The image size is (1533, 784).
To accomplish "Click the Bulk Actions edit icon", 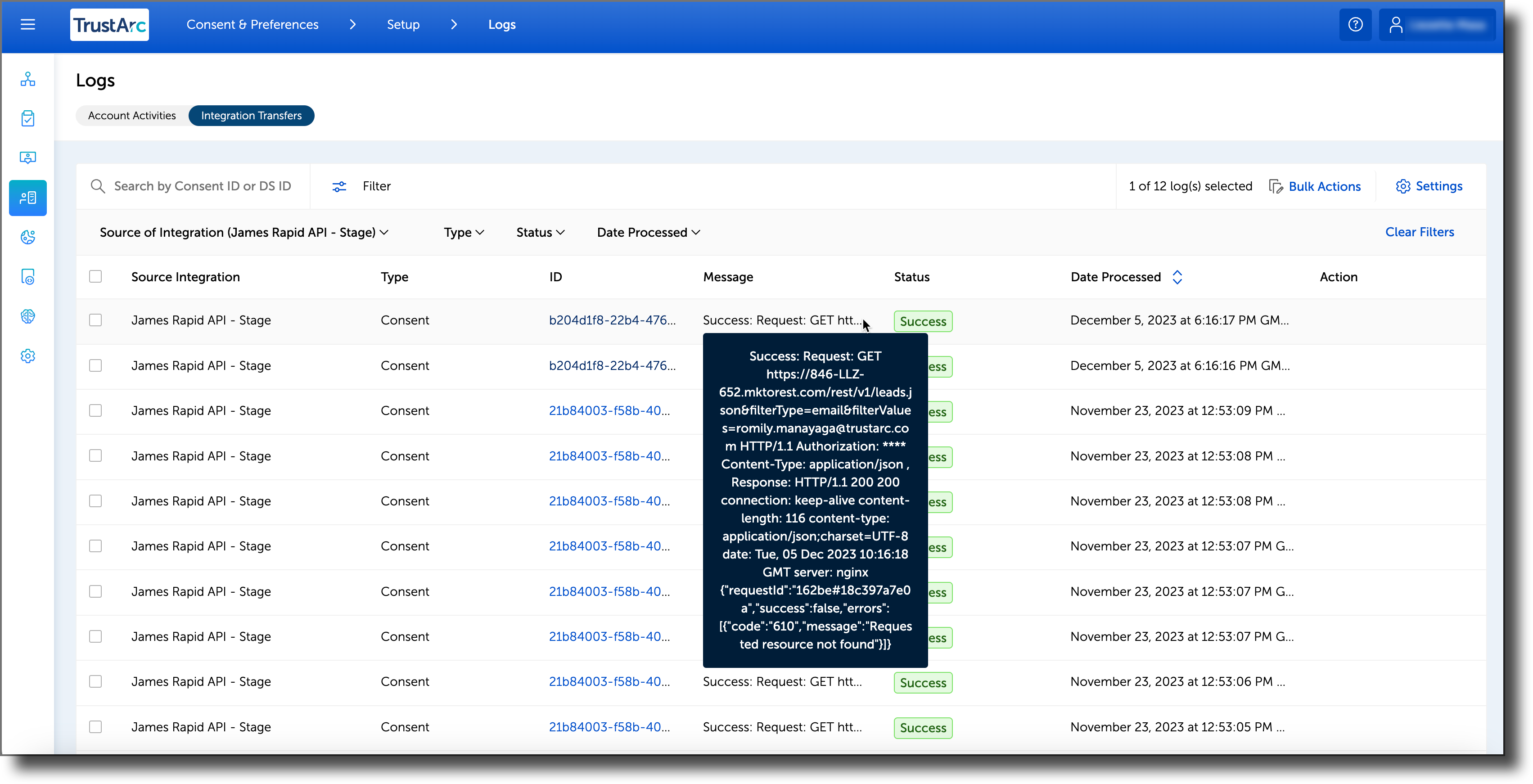I will 1276,186.
